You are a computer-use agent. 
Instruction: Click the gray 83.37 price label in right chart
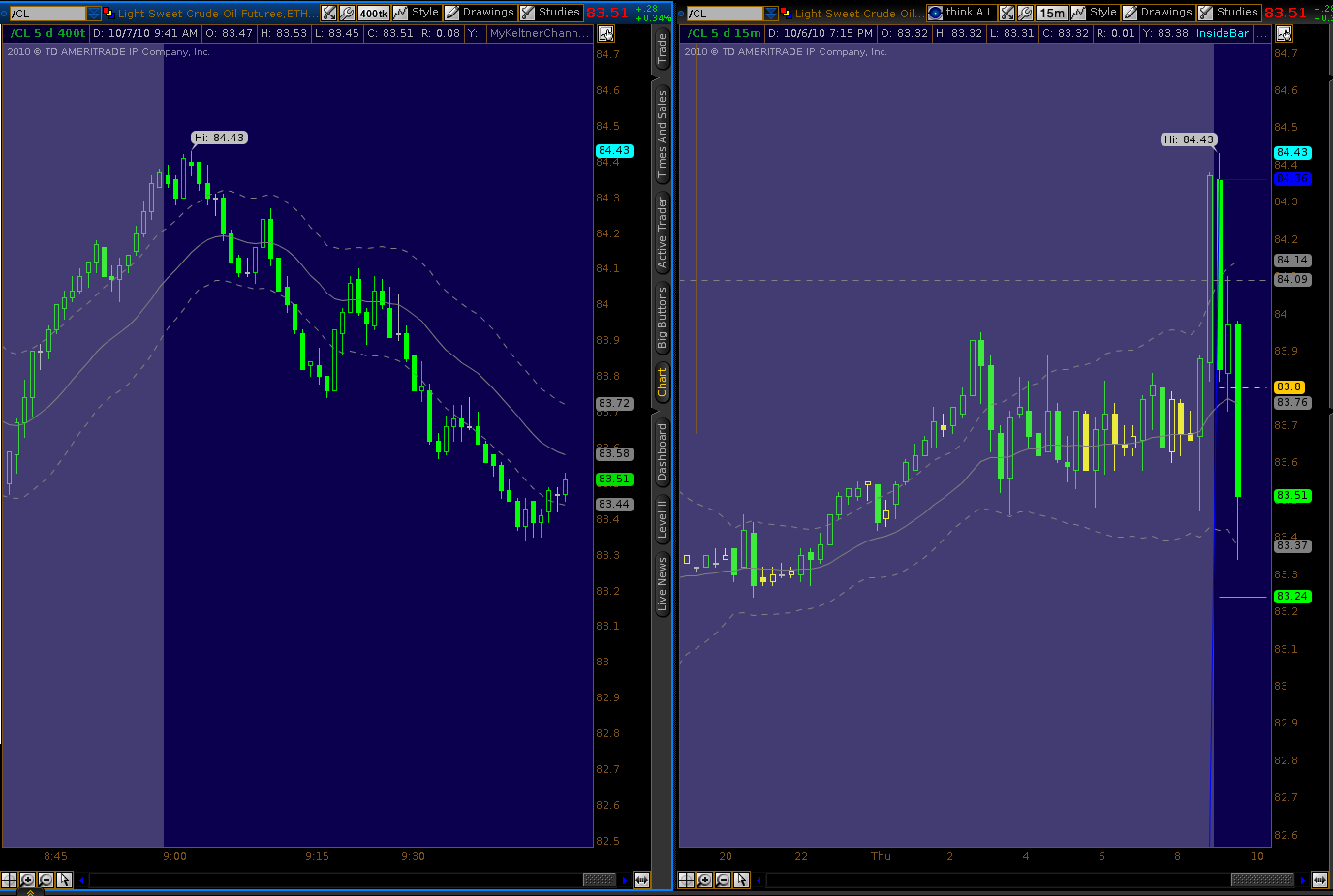(1292, 545)
